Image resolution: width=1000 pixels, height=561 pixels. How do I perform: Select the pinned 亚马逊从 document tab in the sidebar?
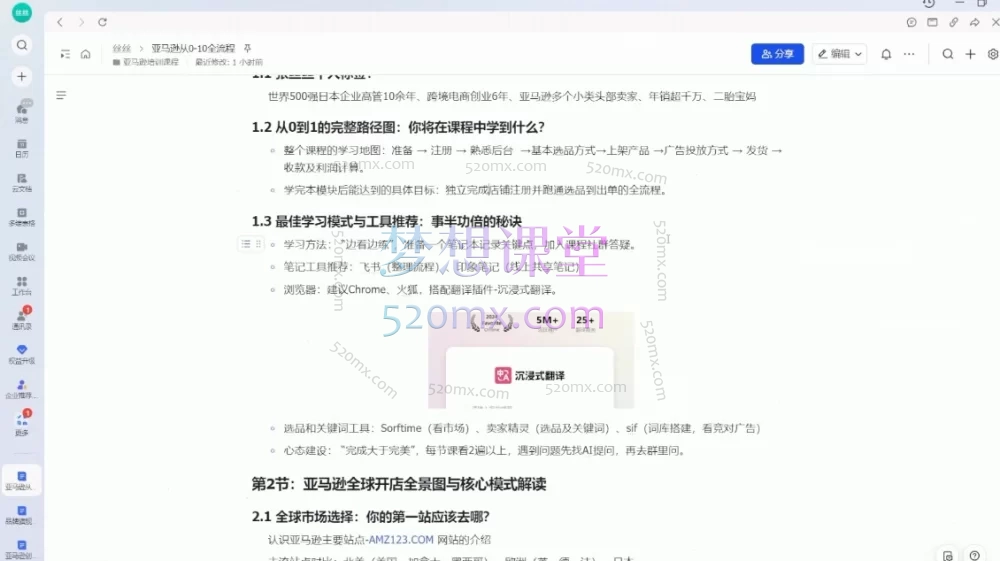click(22, 481)
